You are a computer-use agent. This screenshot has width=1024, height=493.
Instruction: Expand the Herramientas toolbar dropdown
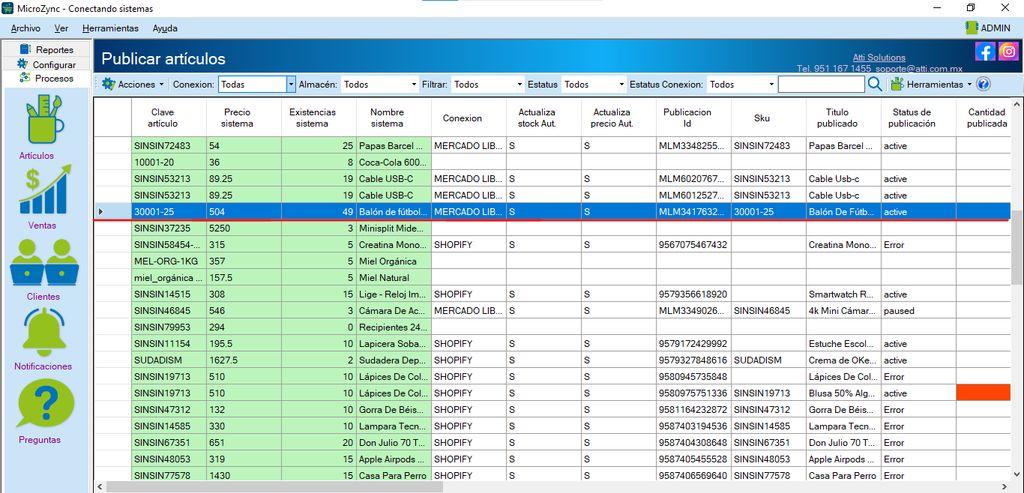pyautogui.click(x=969, y=85)
